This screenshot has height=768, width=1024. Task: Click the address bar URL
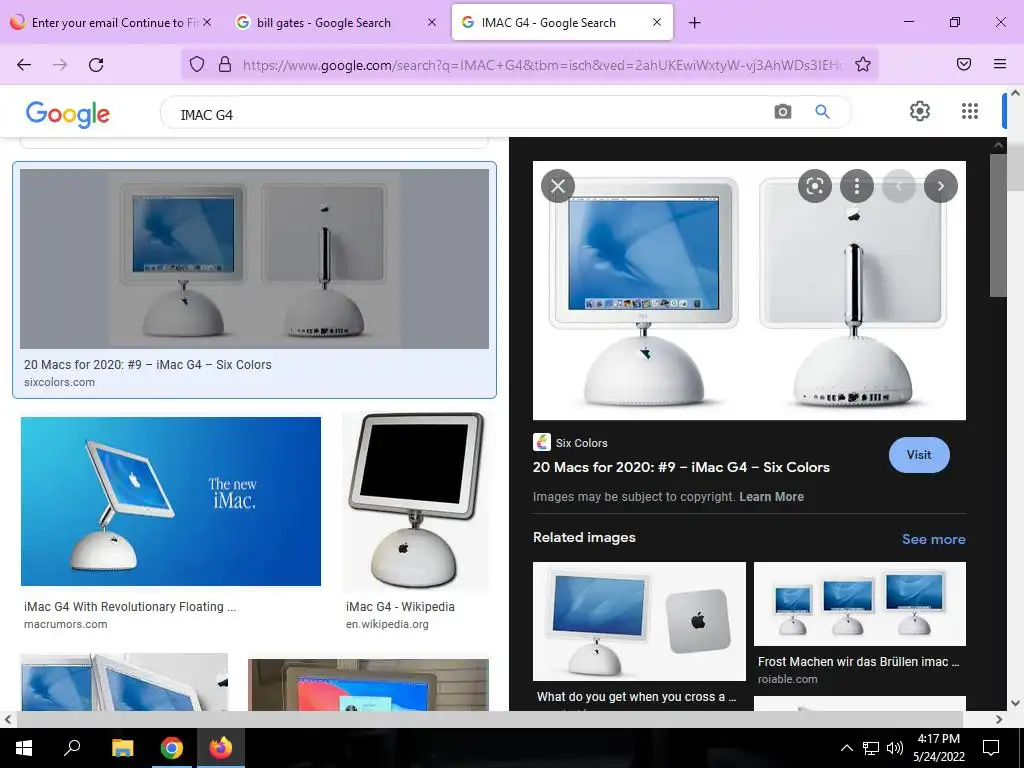pyautogui.click(x=543, y=65)
